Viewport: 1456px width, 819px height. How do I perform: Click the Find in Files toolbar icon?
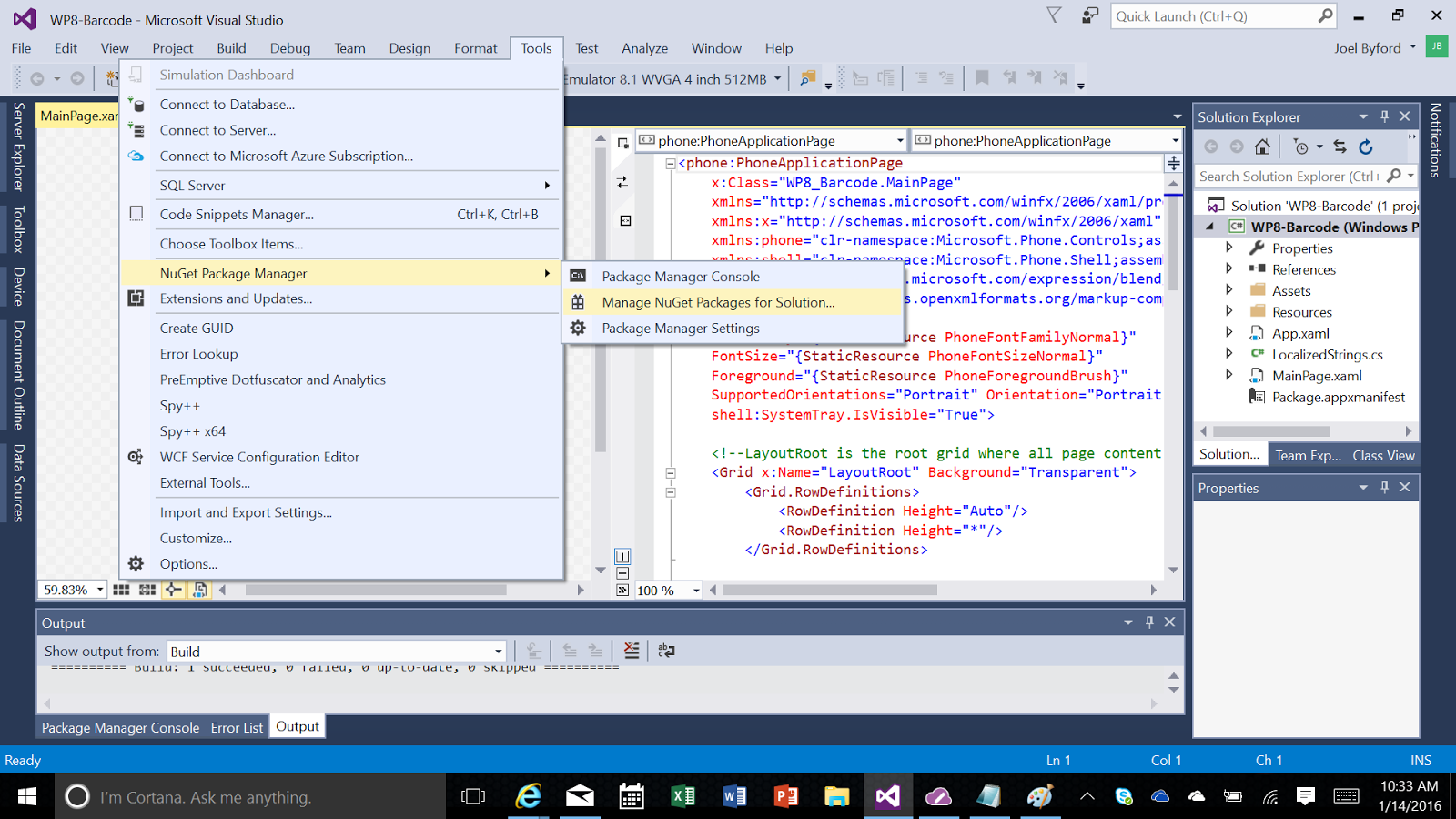[x=807, y=79]
